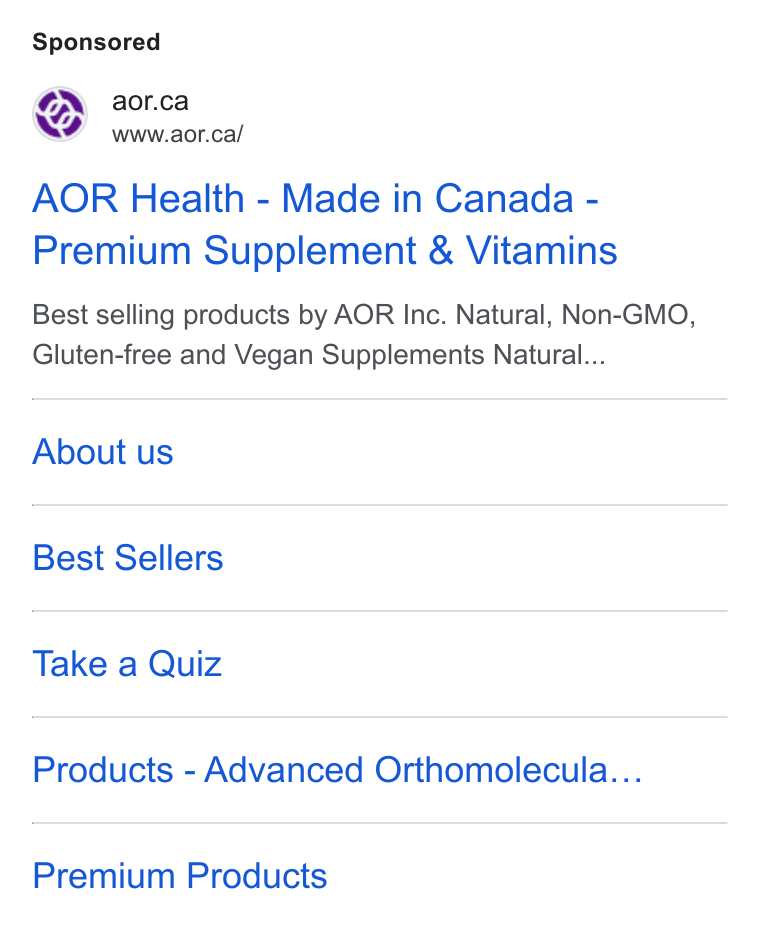
Task: Click the Sponsored label
Action: 96,42
